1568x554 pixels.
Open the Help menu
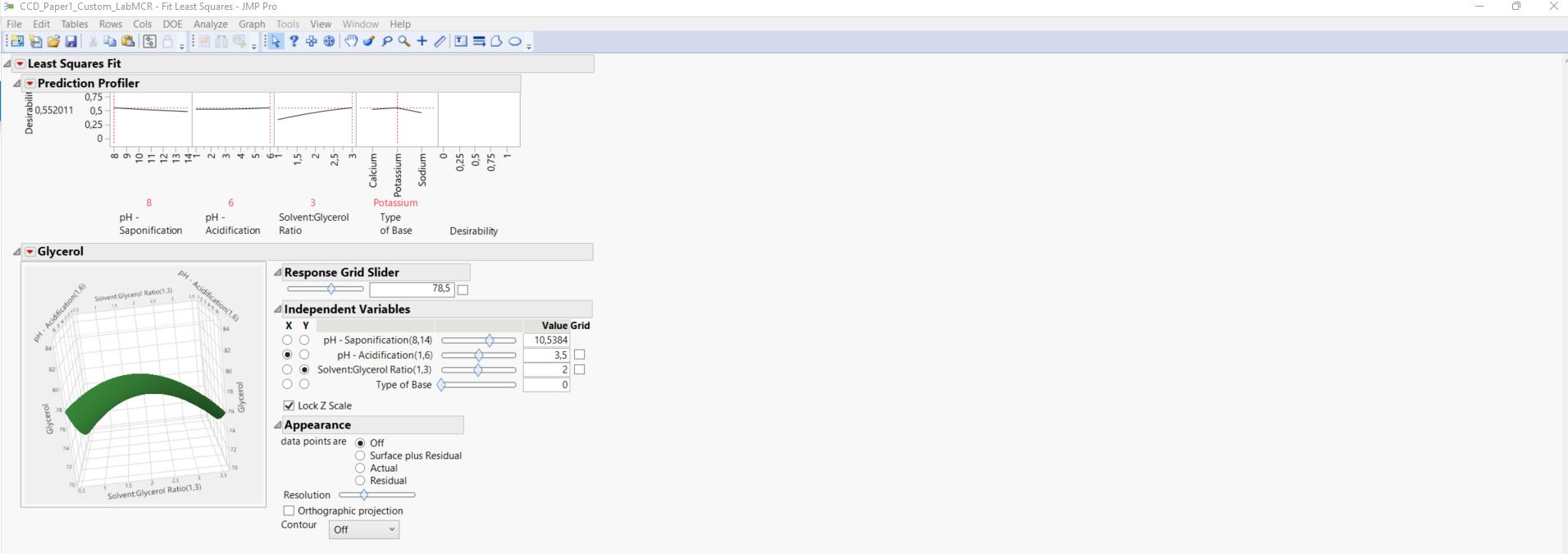click(x=400, y=24)
